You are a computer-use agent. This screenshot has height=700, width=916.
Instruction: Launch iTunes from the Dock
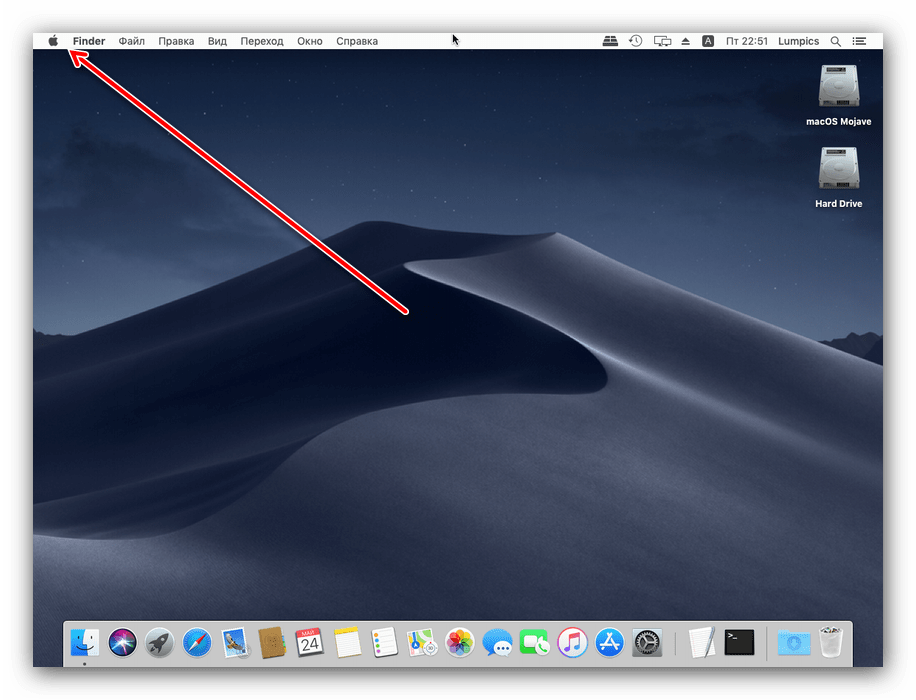(572, 642)
